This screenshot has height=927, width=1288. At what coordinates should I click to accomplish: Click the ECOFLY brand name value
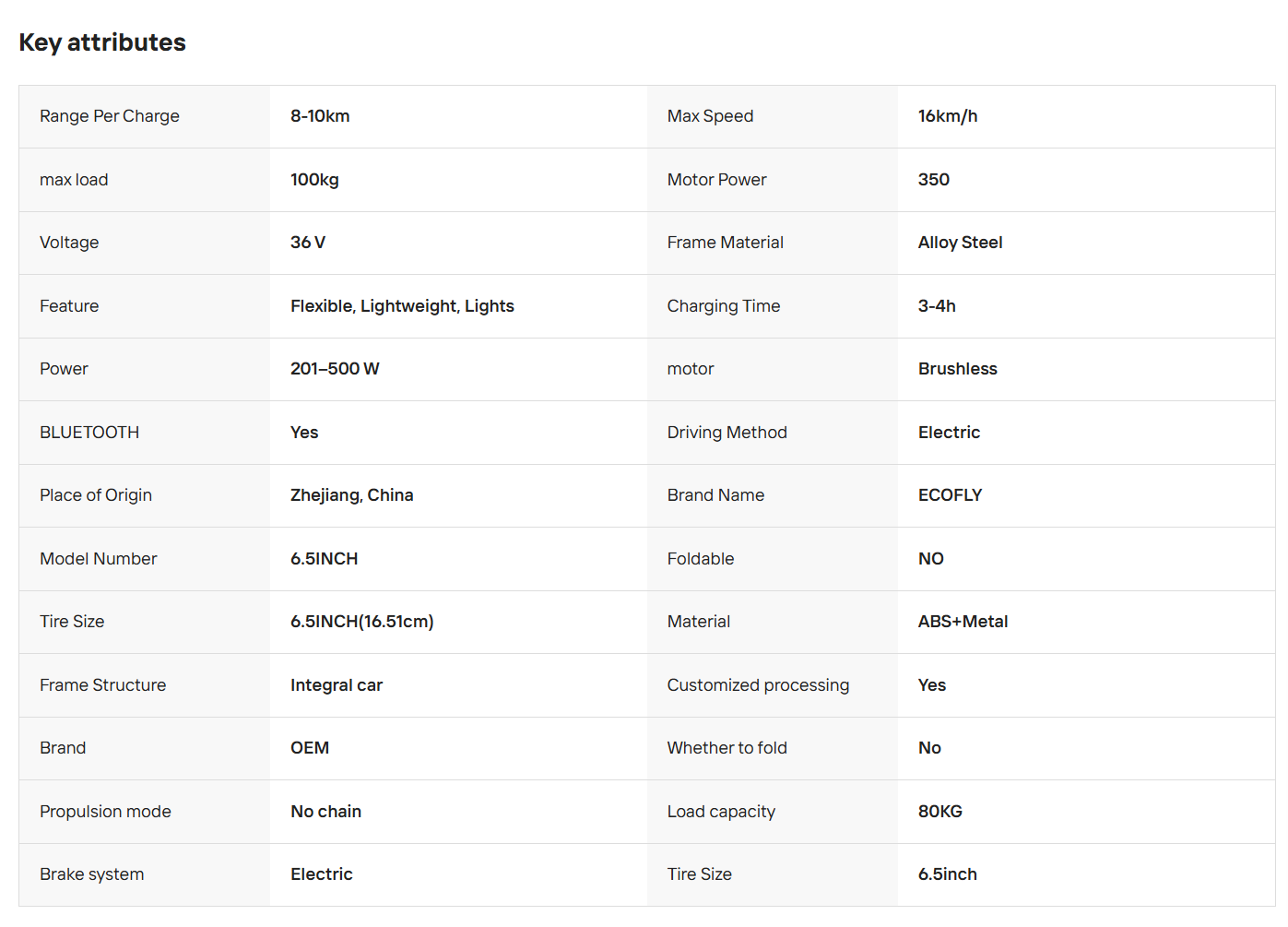click(x=950, y=495)
